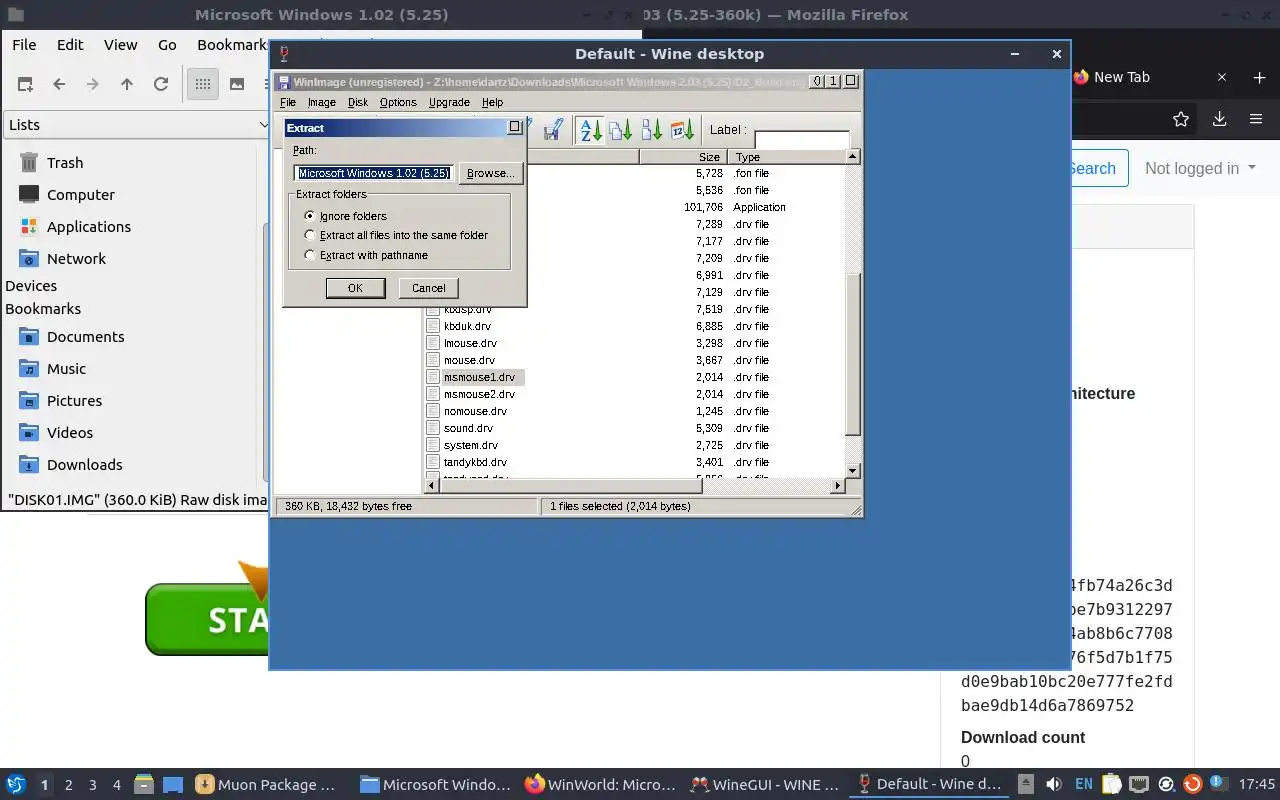
Task: Click the Extract Path input field
Action: click(374, 173)
